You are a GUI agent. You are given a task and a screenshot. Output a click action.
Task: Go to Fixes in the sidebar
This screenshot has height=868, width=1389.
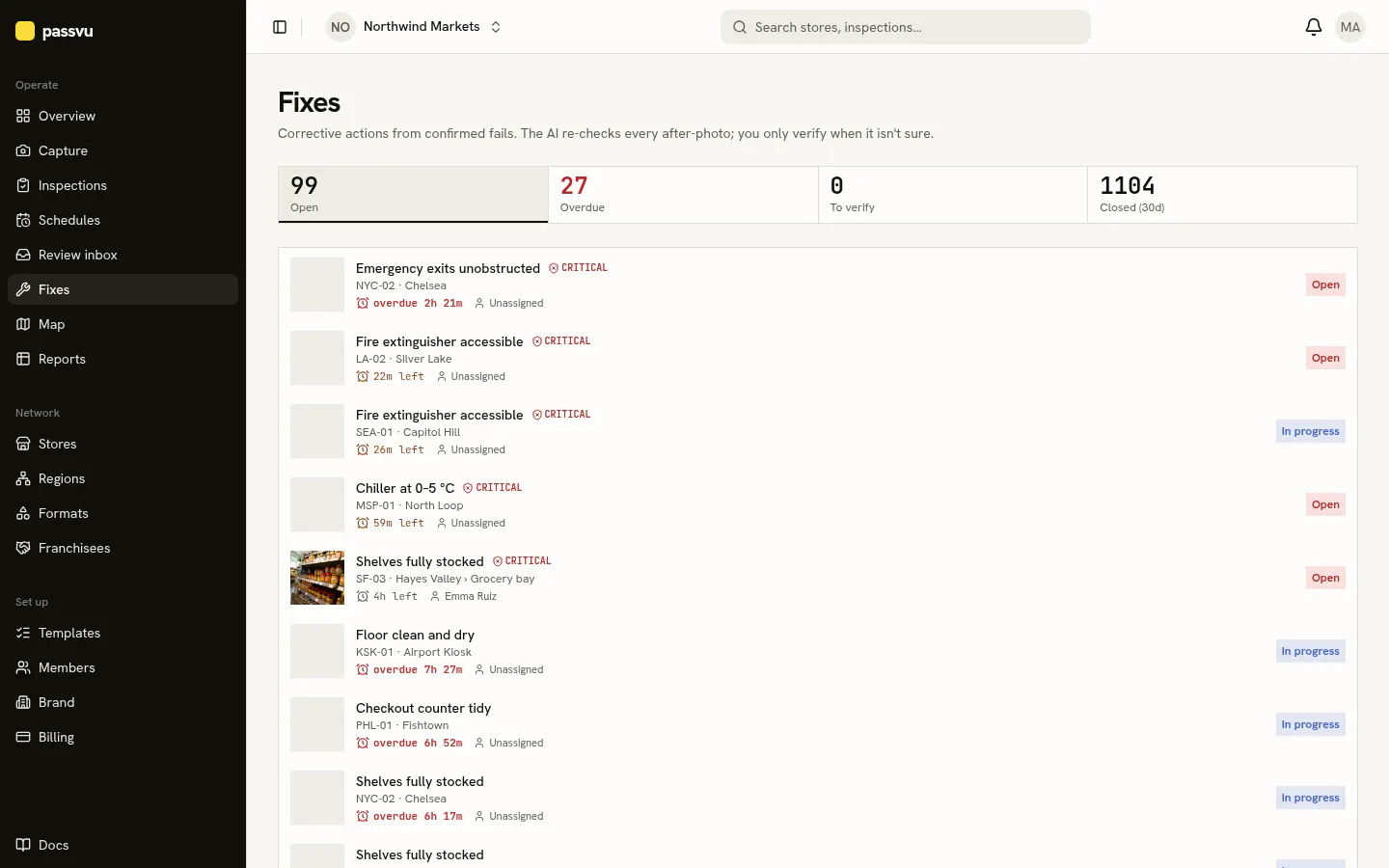tap(123, 289)
